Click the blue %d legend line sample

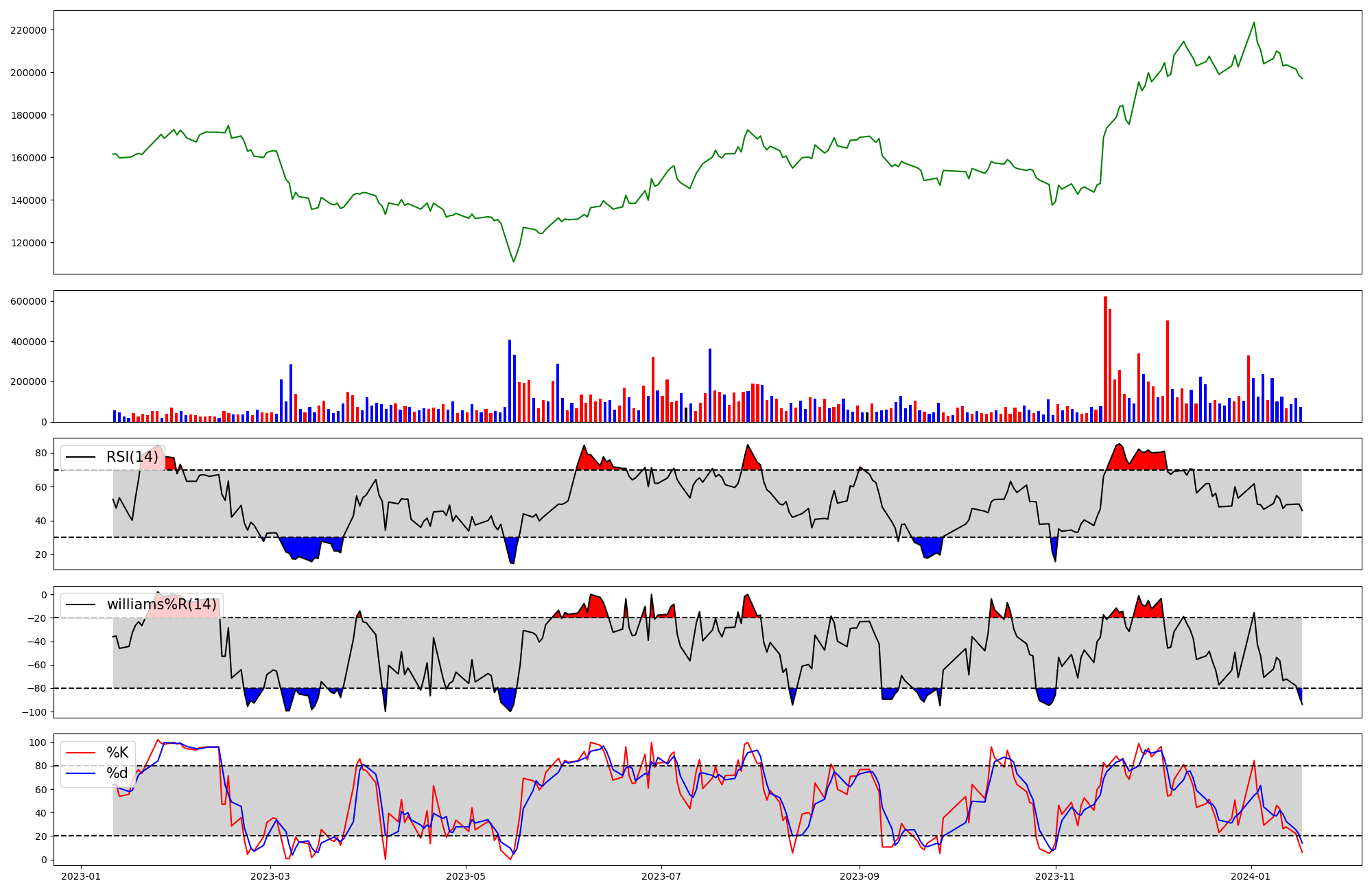click(80, 774)
